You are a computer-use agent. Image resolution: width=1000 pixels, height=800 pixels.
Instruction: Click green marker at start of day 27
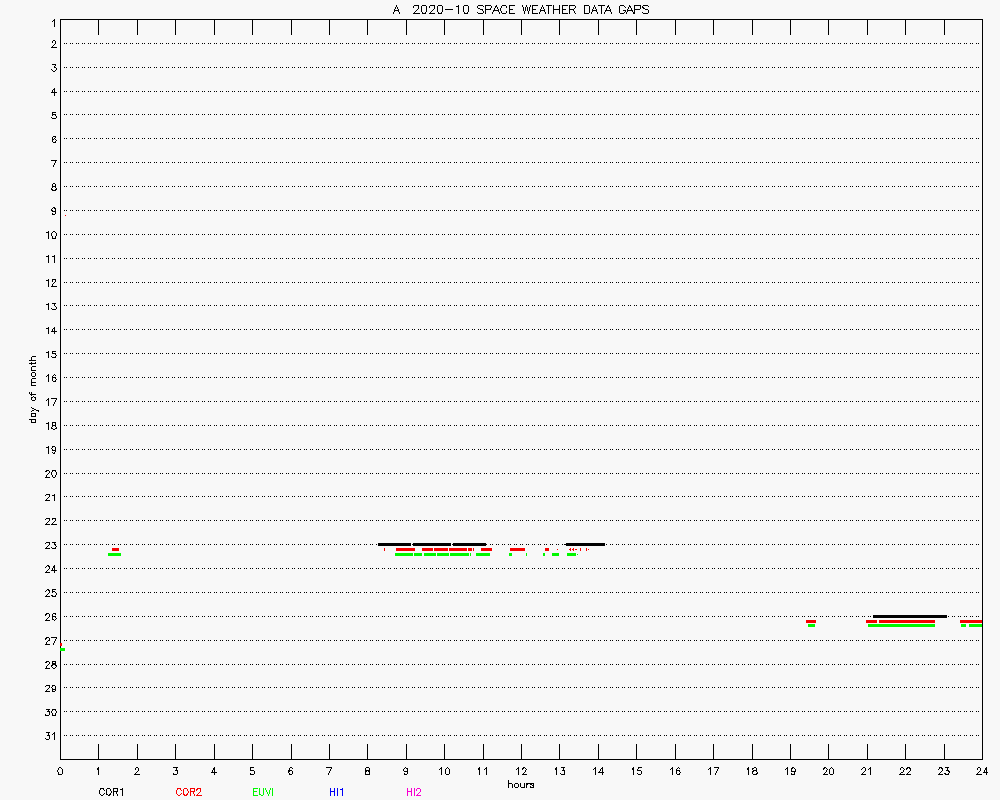62,649
